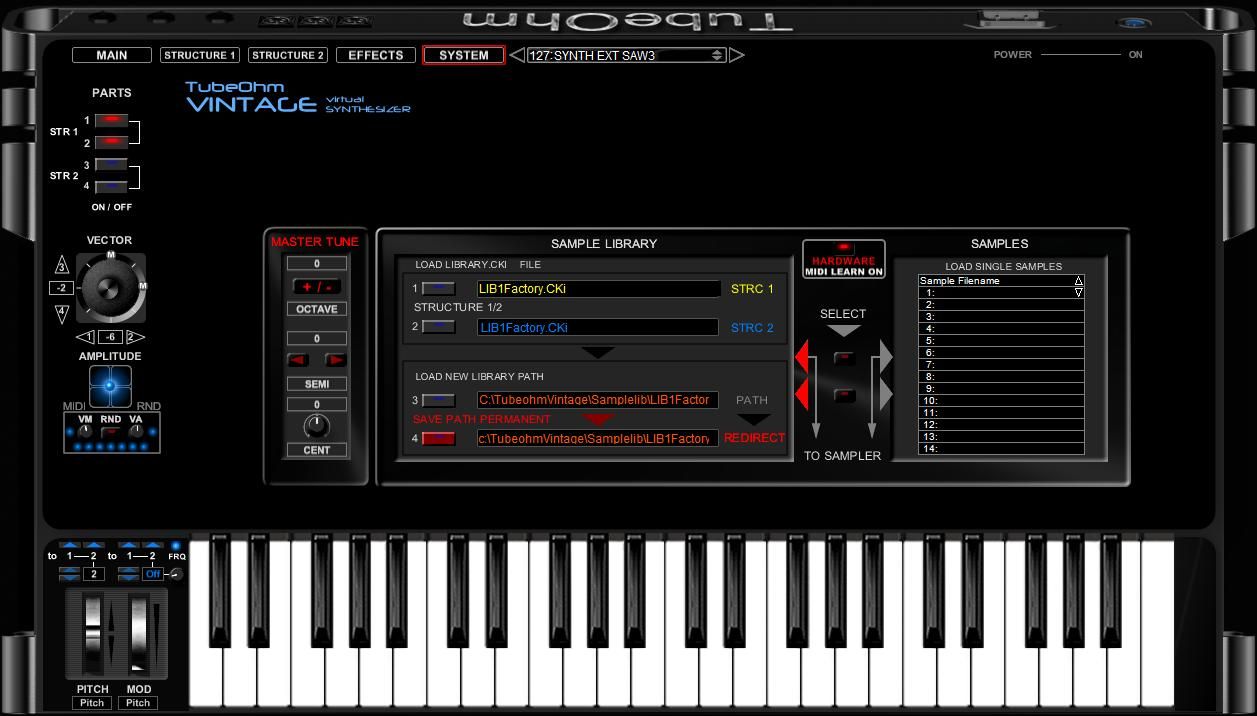Click the blue spinner arrows left of the 2 field
This screenshot has width=1257, height=716.
coord(70,574)
